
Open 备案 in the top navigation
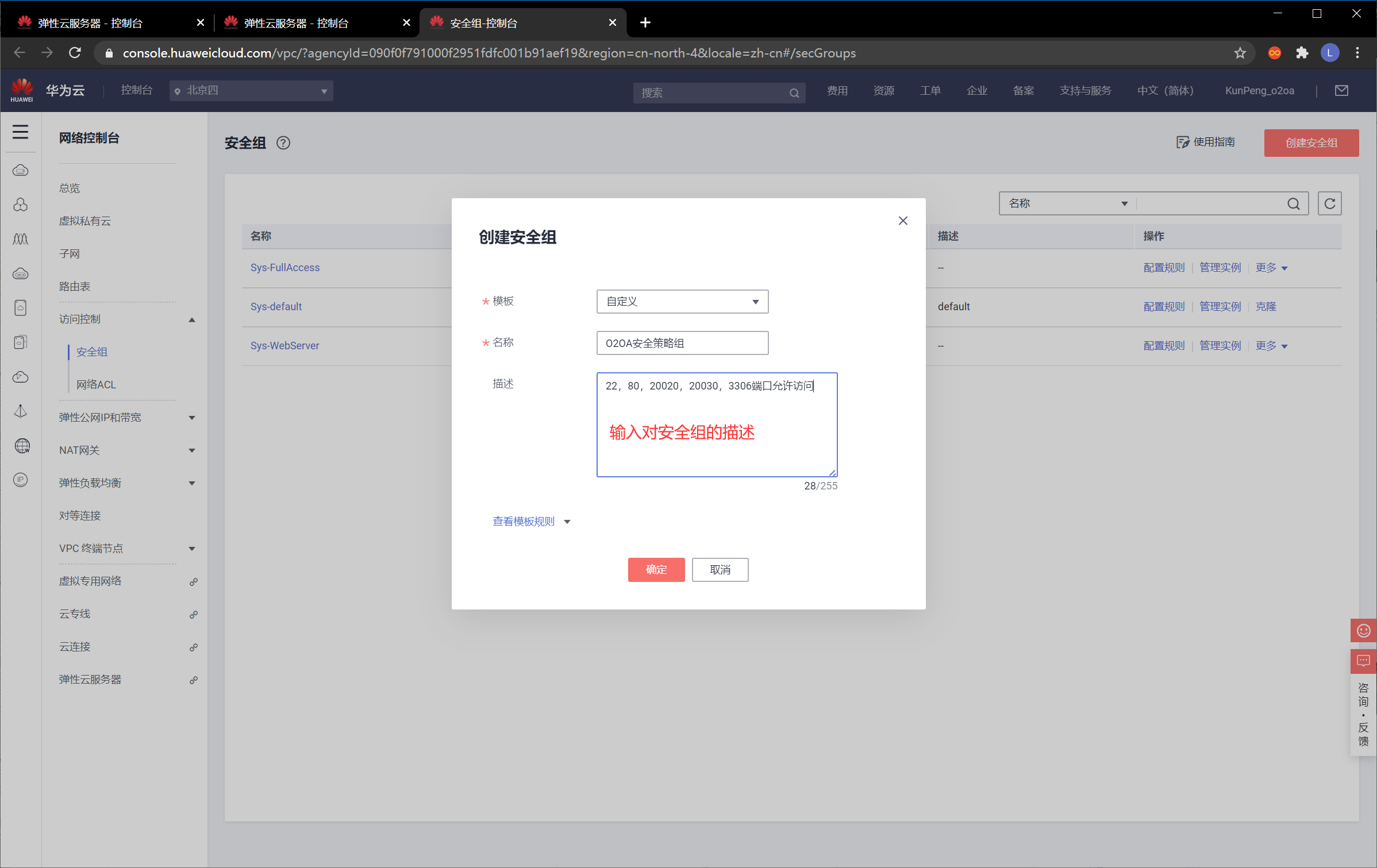click(x=1024, y=91)
